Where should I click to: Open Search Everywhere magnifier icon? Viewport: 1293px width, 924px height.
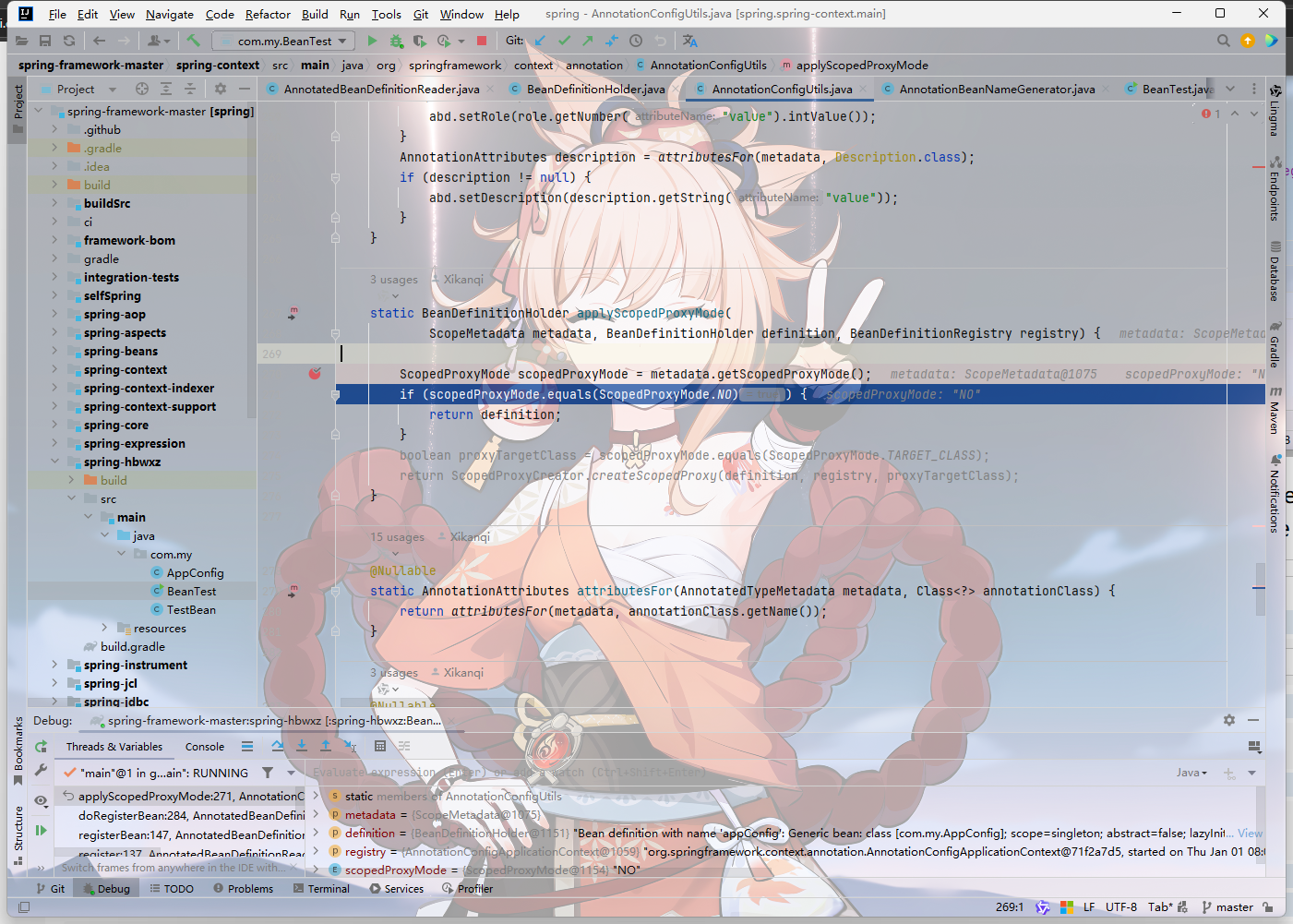(x=1223, y=41)
